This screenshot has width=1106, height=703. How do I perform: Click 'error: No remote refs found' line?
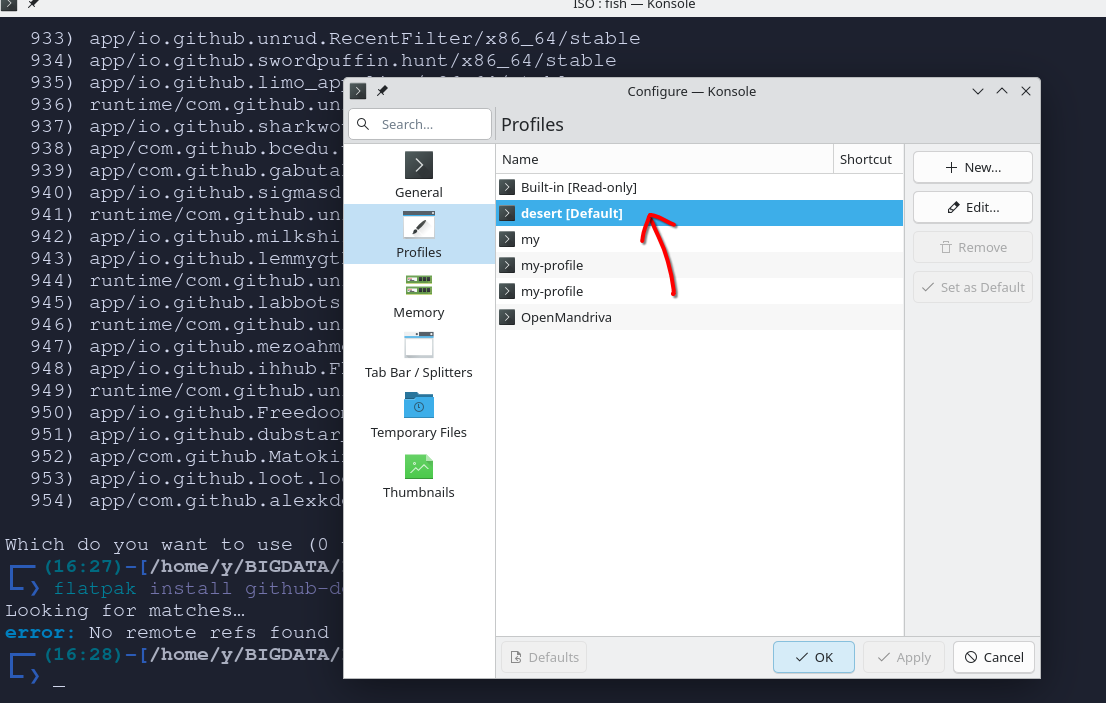pyautogui.click(x=167, y=632)
